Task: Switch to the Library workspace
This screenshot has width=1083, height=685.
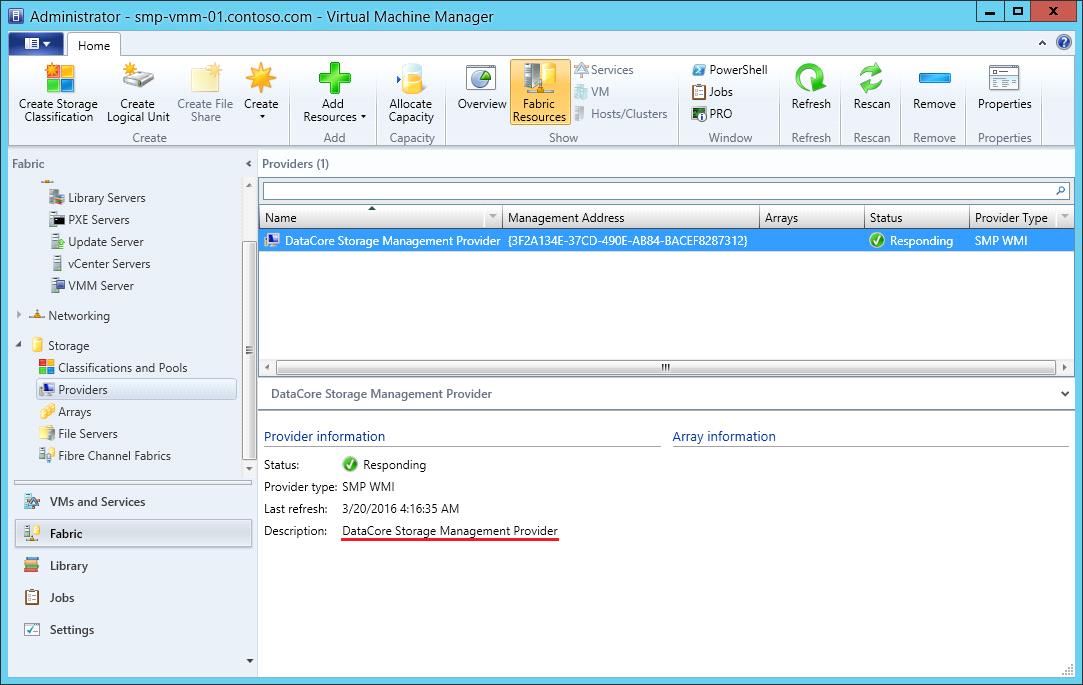Action: 69,566
